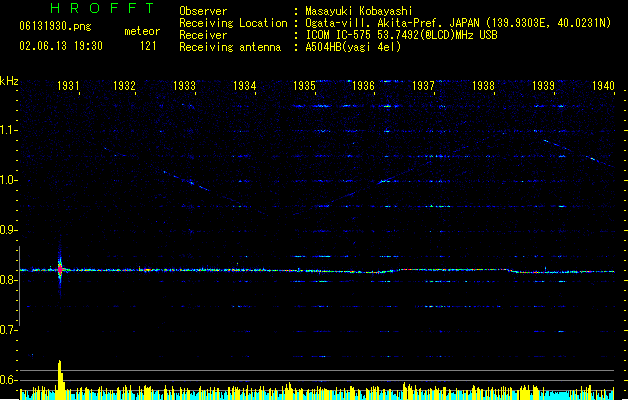This screenshot has height=400, width=629.
Task: Click the 0.8 frequency axis label
Action: [9, 280]
